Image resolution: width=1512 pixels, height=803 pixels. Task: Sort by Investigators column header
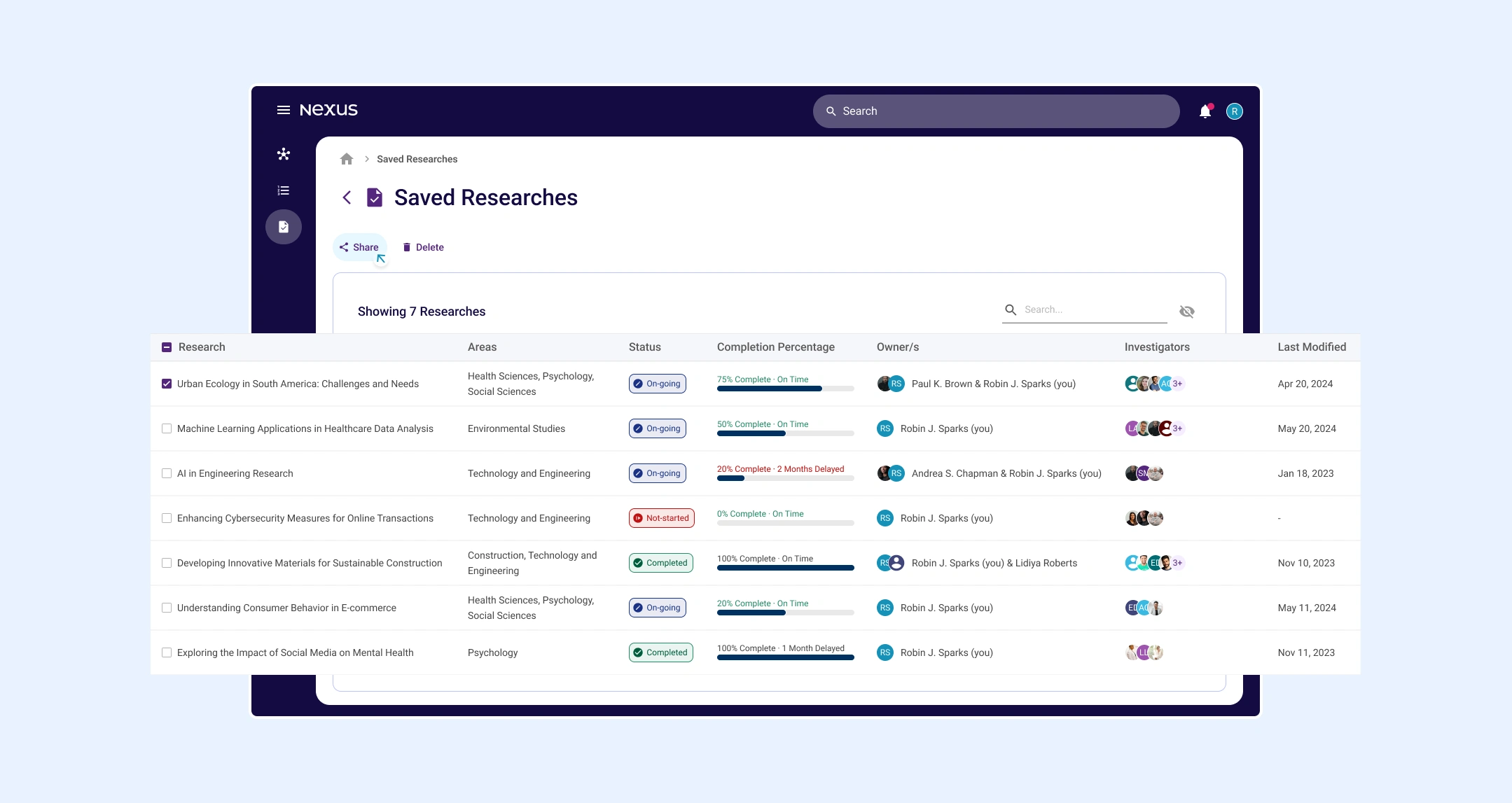point(1157,347)
